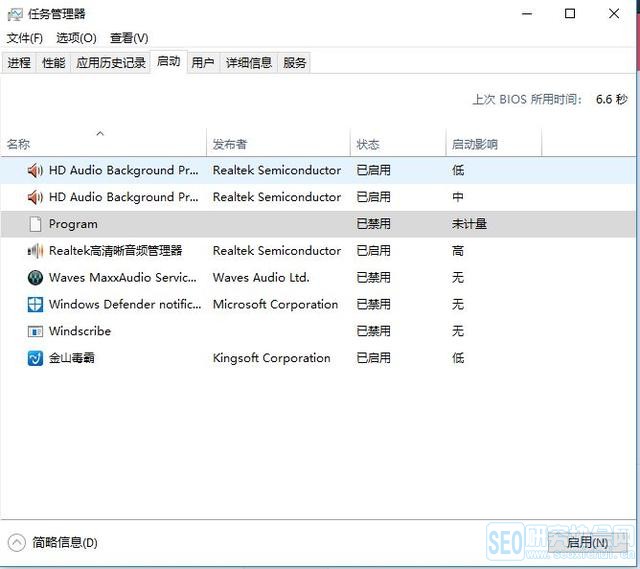This screenshot has height=569, width=640.
Task: Open the 选项(O) menu
Action: [x=76, y=38]
